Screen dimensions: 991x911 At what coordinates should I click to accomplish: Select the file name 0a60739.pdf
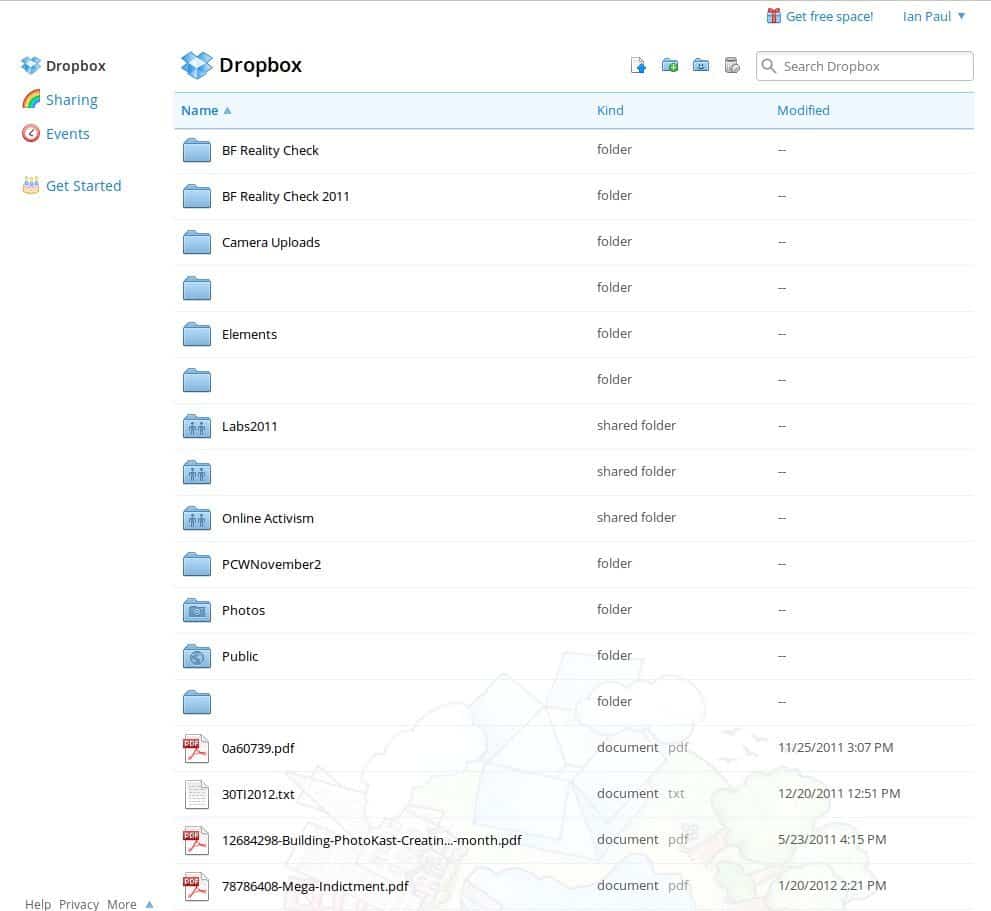(258, 749)
